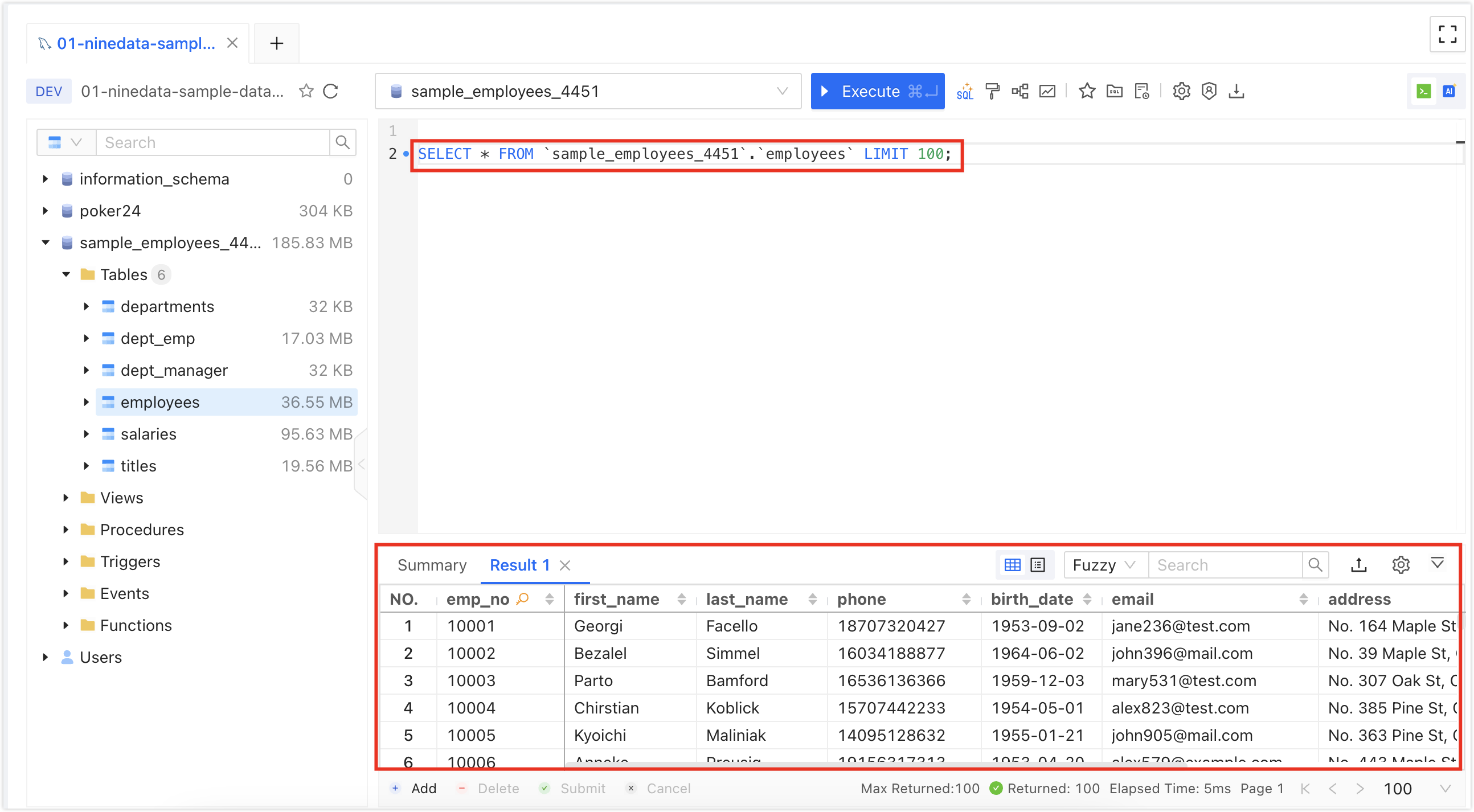Image resolution: width=1474 pixels, height=812 pixels.
Task: Collapse the sidebar with the edge handle
Action: point(361,464)
